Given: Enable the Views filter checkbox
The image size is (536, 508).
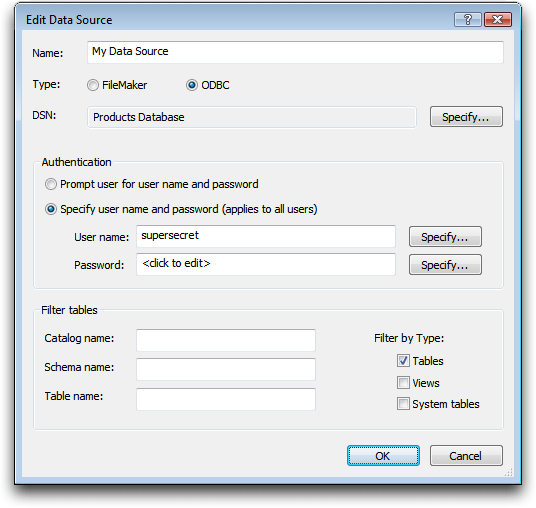Looking at the screenshot, I should click(403, 383).
